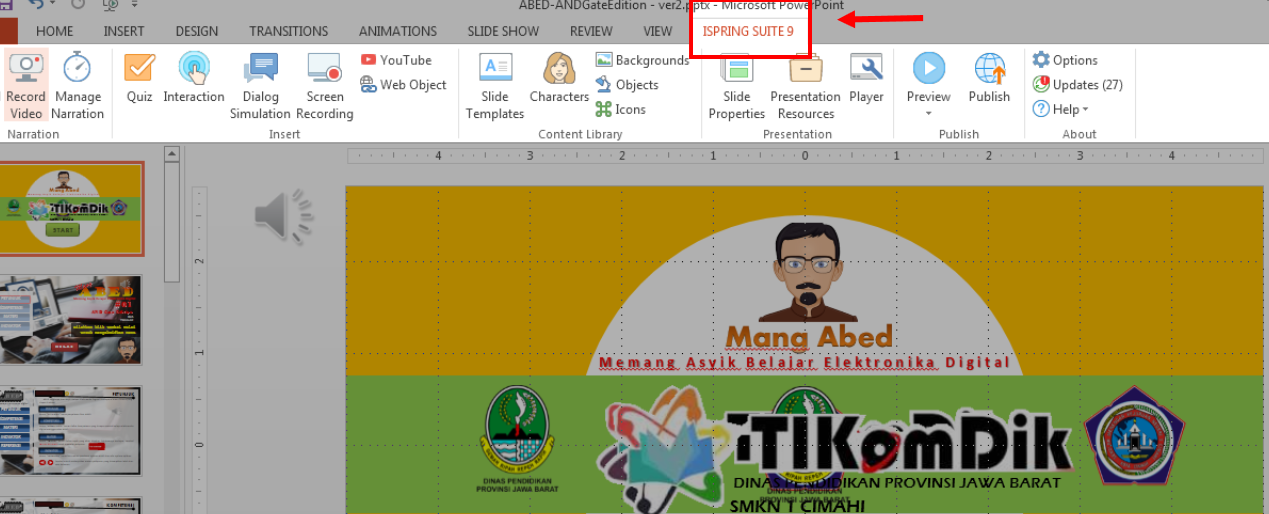1269x514 pixels.
Task: Open Objects content library
Action: [627, 85]
